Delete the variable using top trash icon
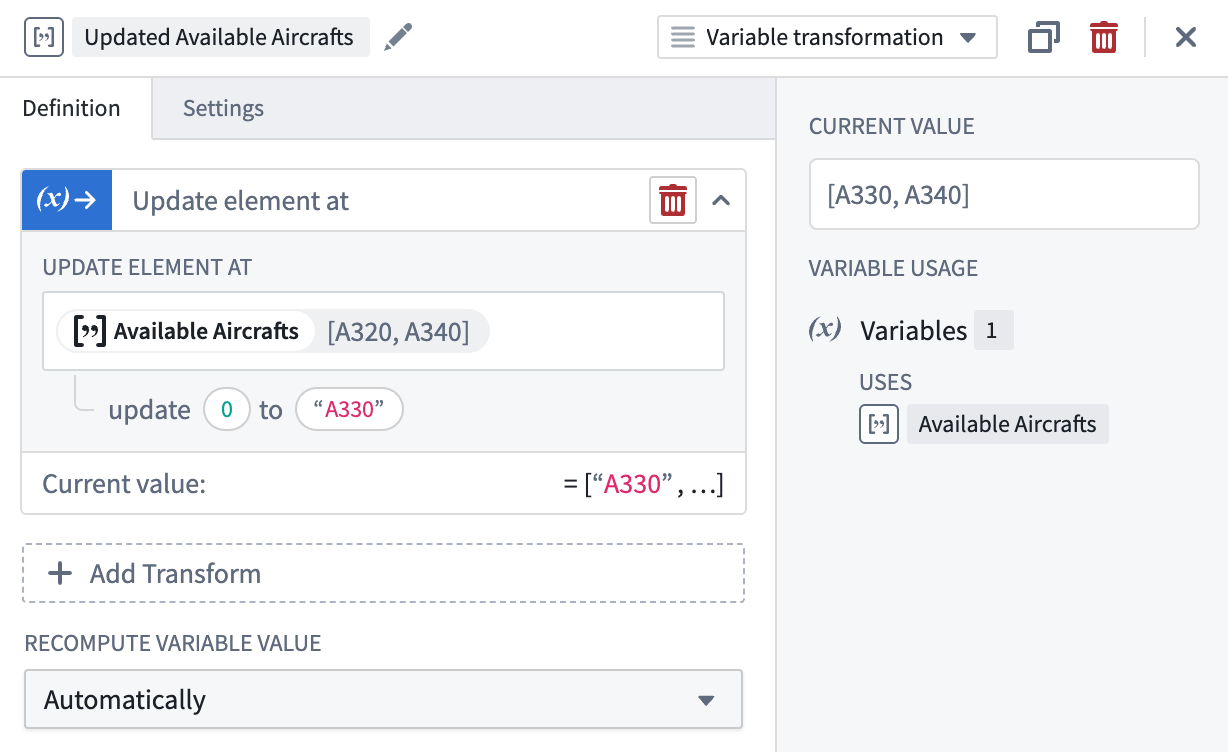The image size is (1228, 752). coord(1103,38)
